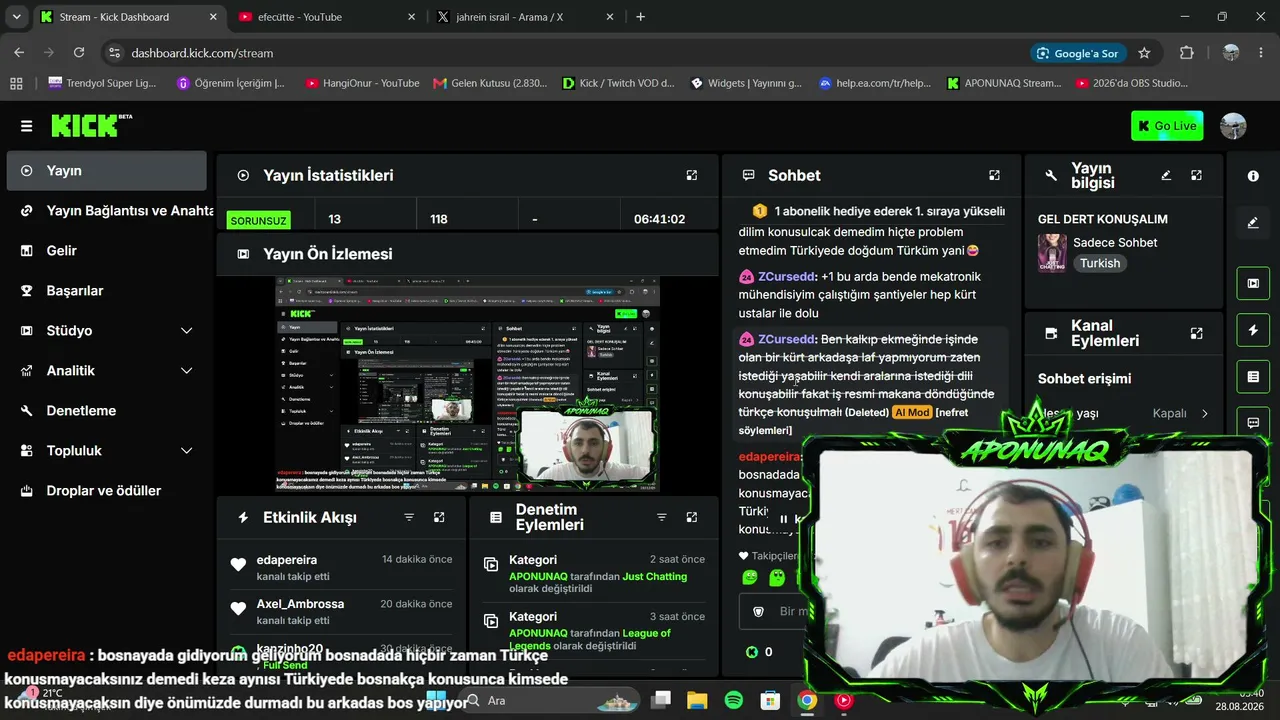Bookmark this page with star icon
This screenshot has height=720, width=1280.
pyautogui.click(x=1144, y=53)
